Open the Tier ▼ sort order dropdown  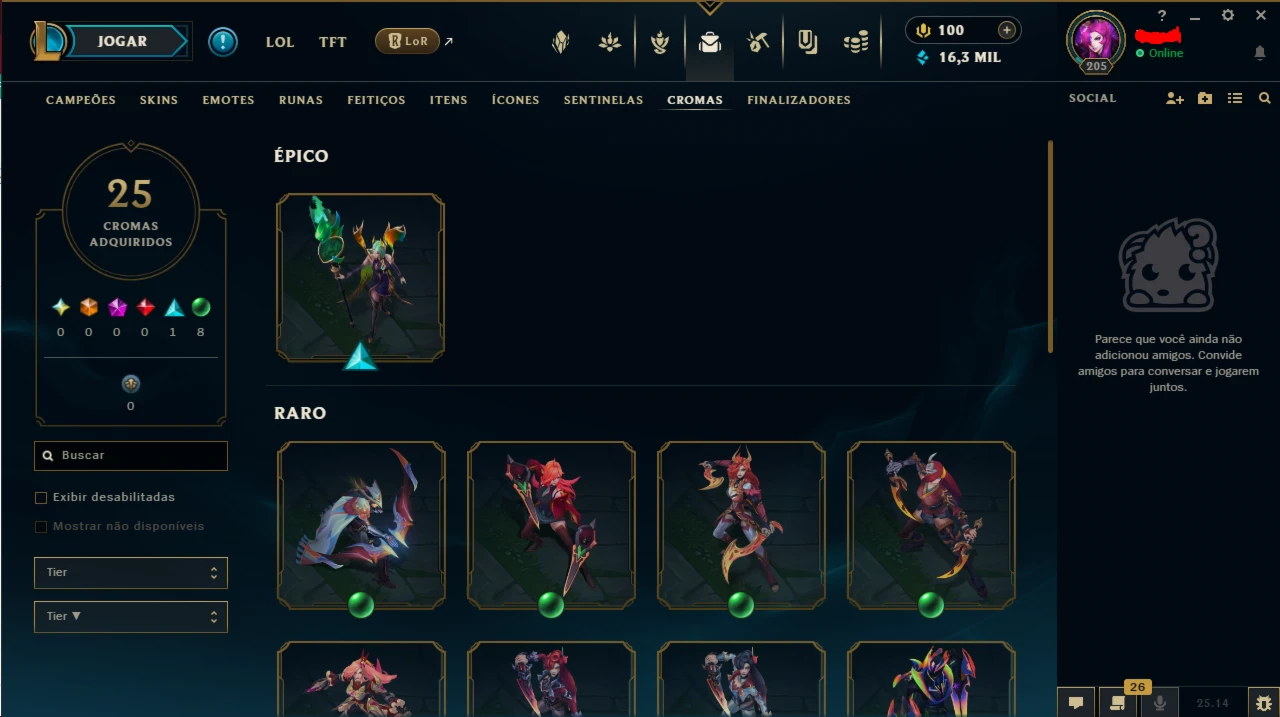[x=131, y=617]
